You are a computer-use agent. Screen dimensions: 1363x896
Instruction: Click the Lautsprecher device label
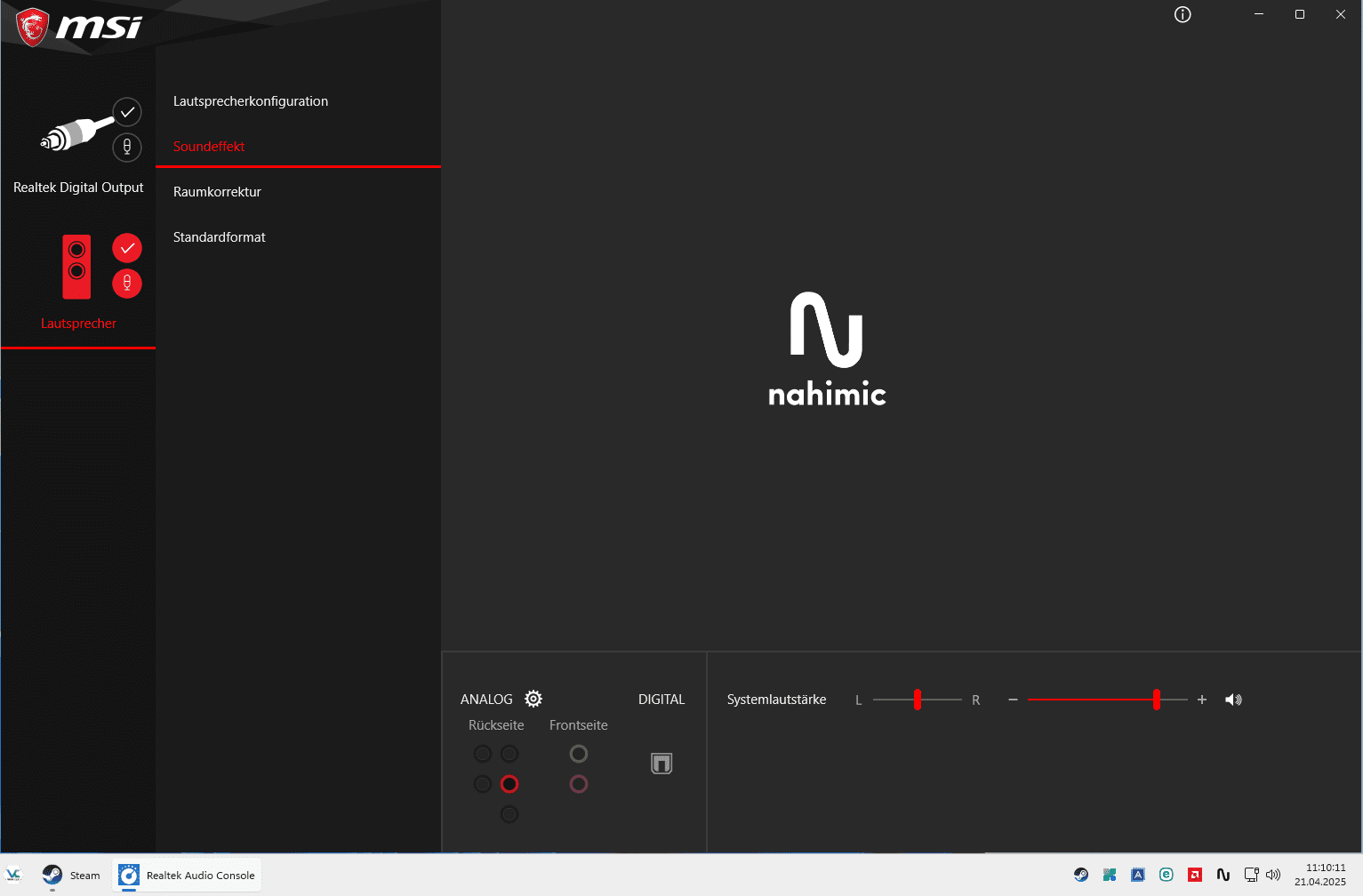pos(78,324)
